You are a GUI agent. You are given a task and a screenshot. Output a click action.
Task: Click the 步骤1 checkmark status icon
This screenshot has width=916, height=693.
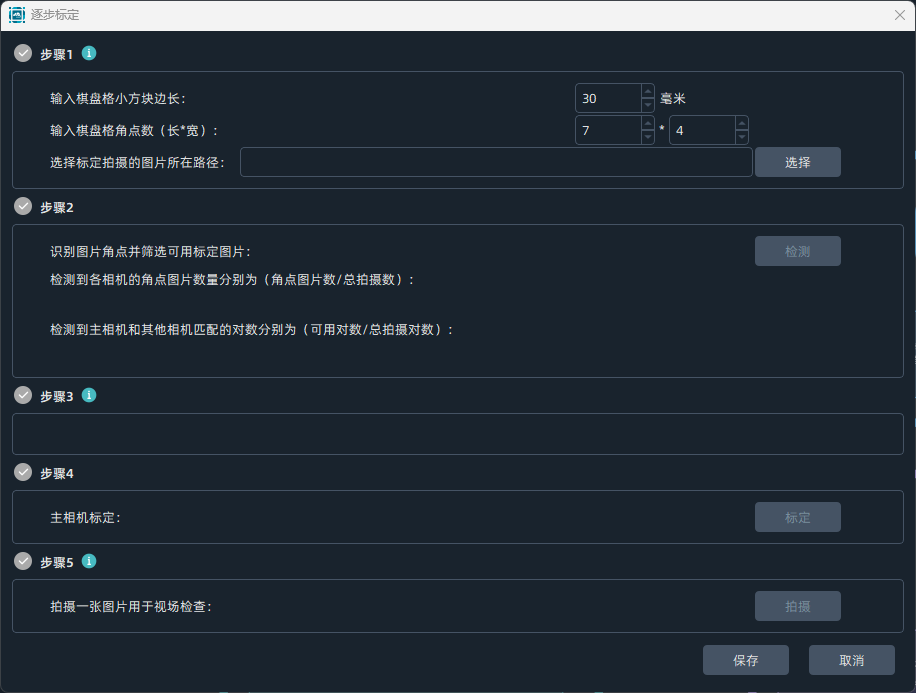[23, 53]
